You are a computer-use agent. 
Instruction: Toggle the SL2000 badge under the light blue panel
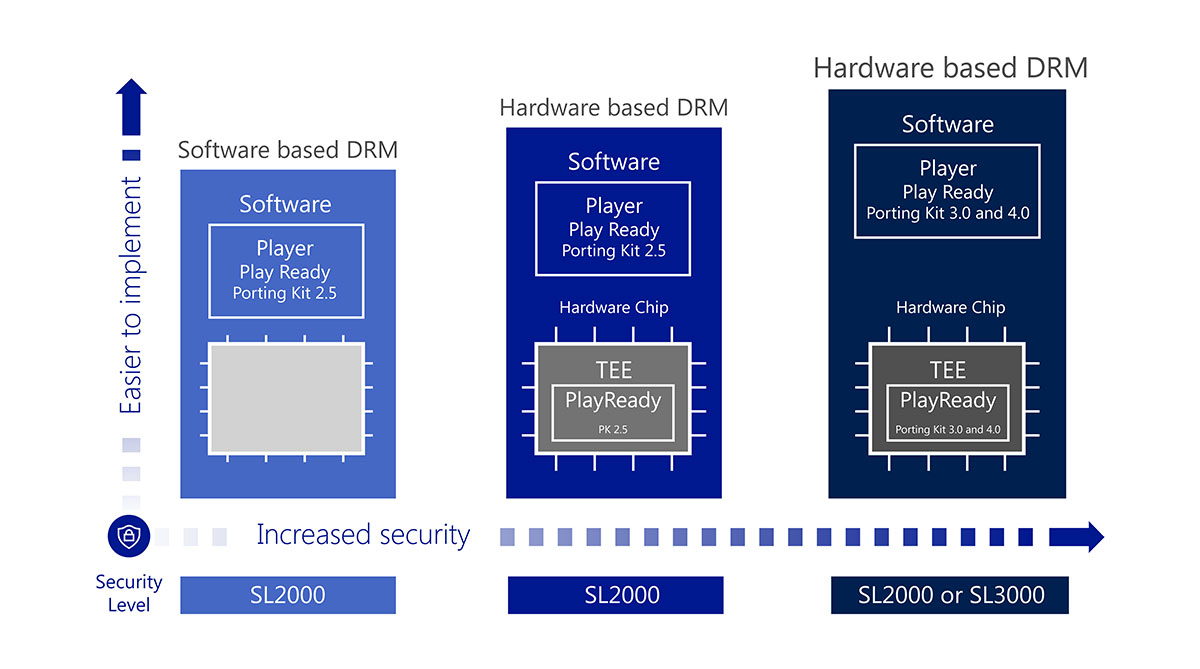287,594
